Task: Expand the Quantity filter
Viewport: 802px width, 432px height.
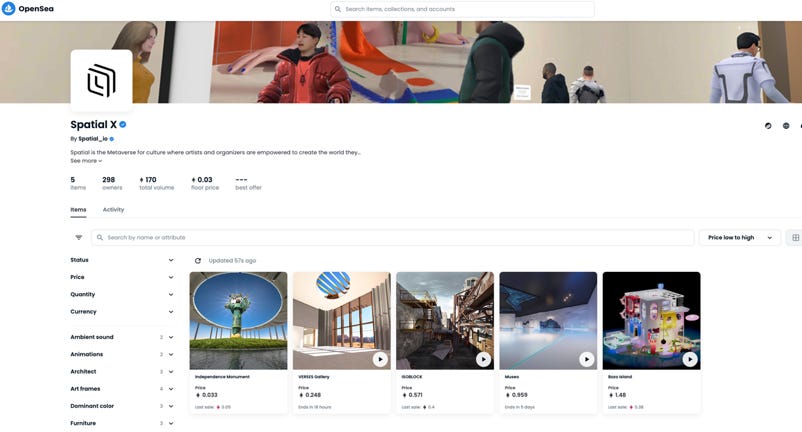Action: 122,294
